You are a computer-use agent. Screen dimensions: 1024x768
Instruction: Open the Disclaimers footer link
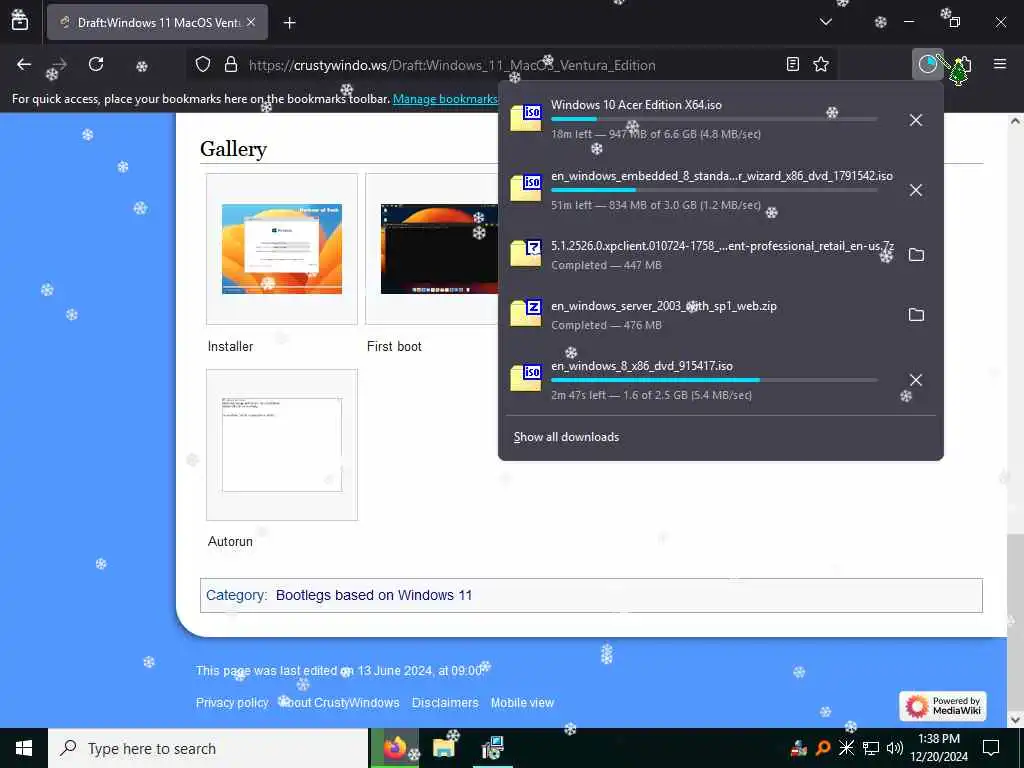tap(445, 703)
